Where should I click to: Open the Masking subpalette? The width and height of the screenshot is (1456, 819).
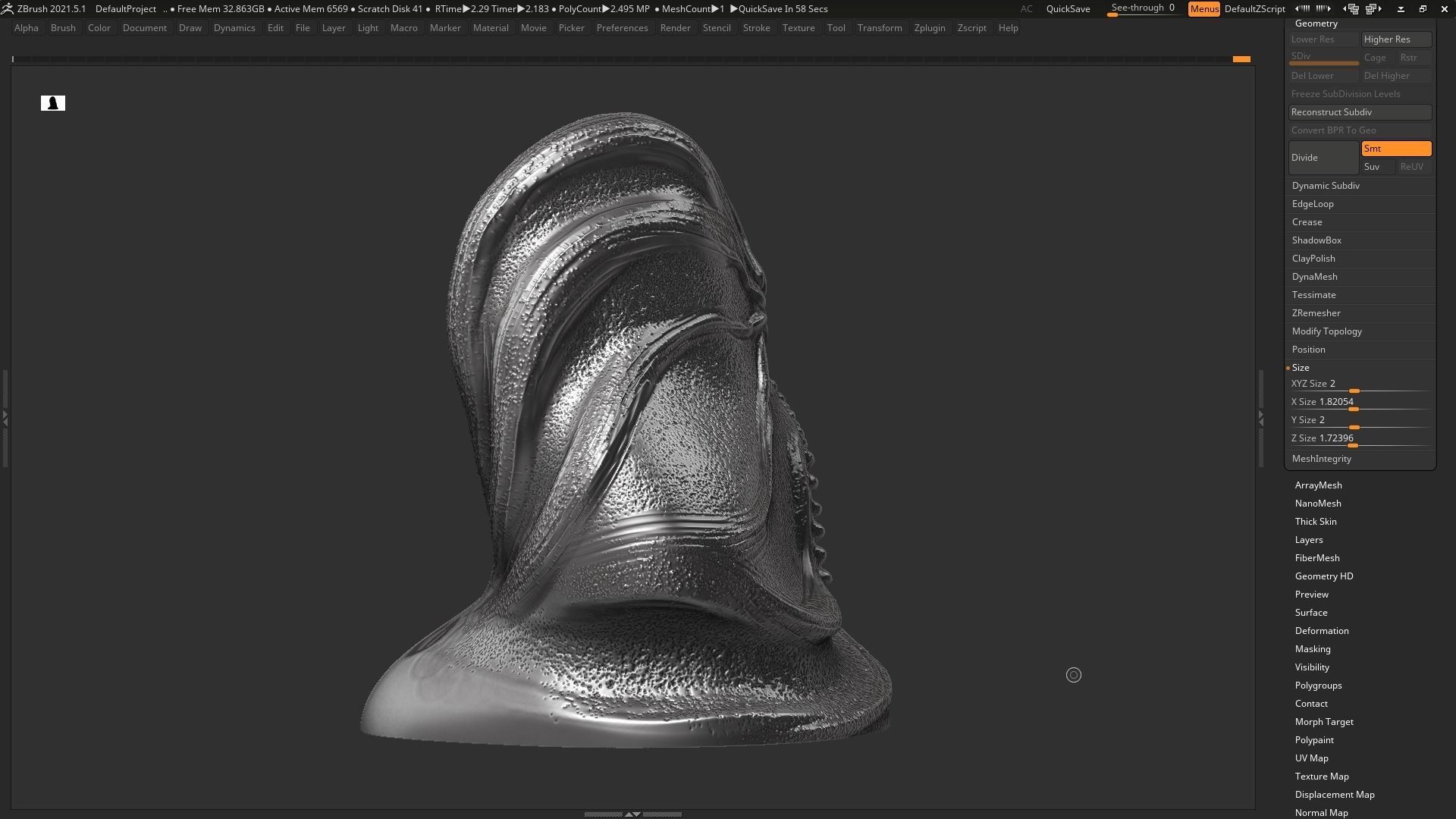point(1312,649)
